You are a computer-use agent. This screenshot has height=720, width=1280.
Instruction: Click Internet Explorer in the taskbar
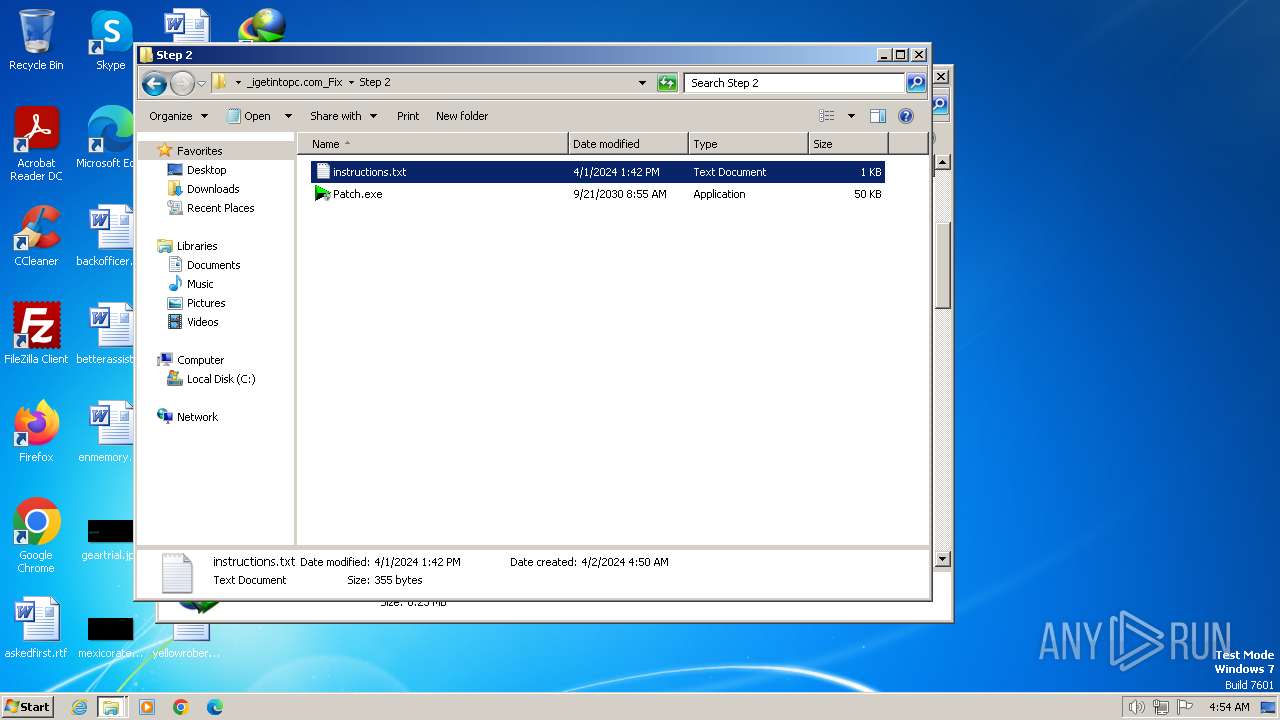(x=80, y=707)
